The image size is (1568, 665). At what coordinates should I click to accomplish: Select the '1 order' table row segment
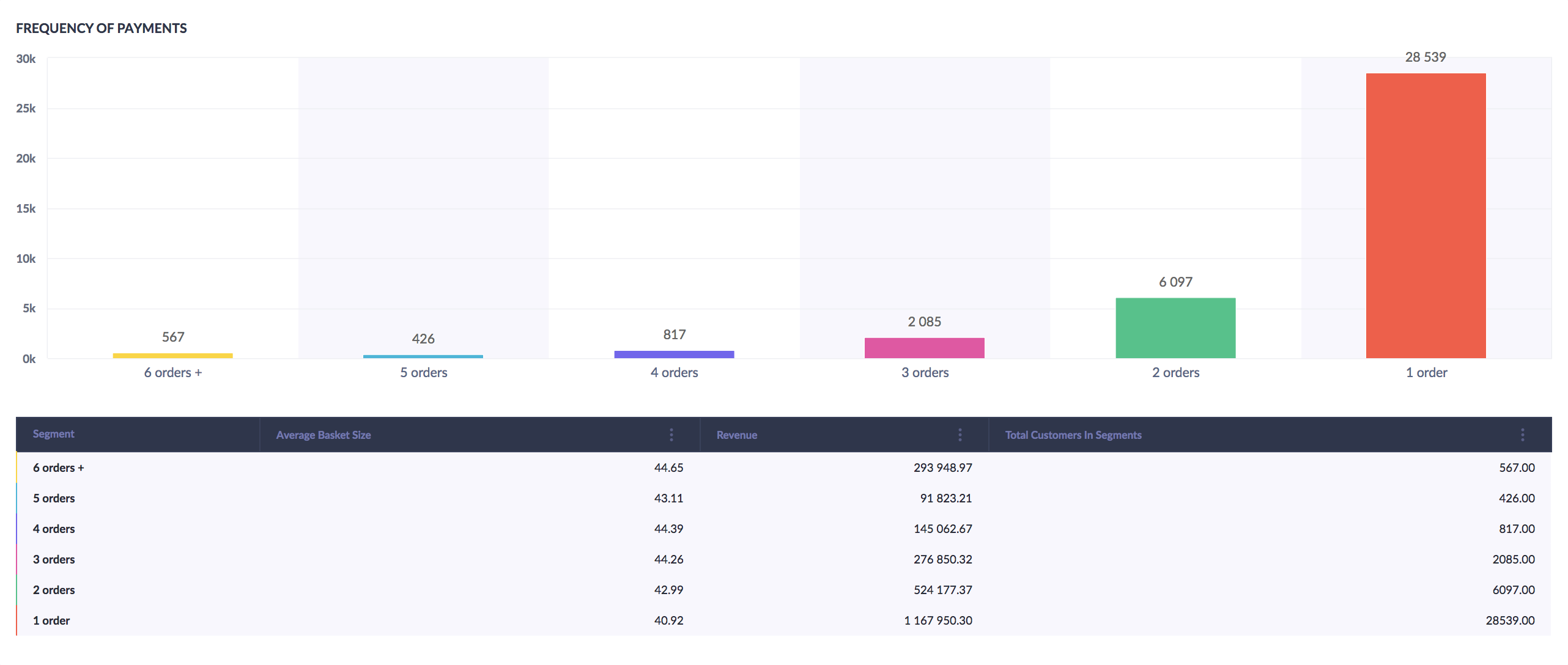point(51,620)
